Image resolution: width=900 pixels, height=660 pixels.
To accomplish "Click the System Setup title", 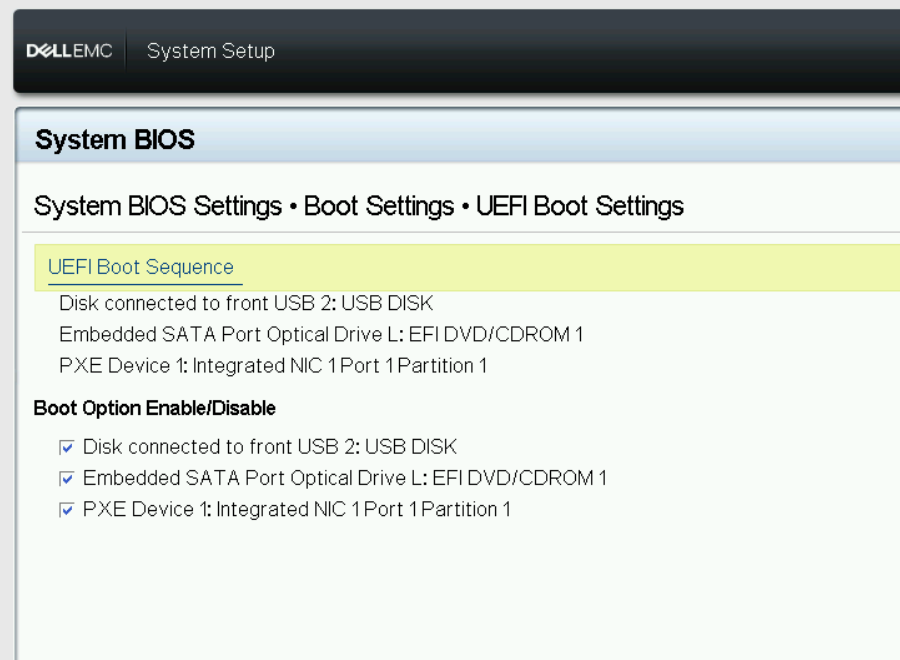I will [211, 51].
